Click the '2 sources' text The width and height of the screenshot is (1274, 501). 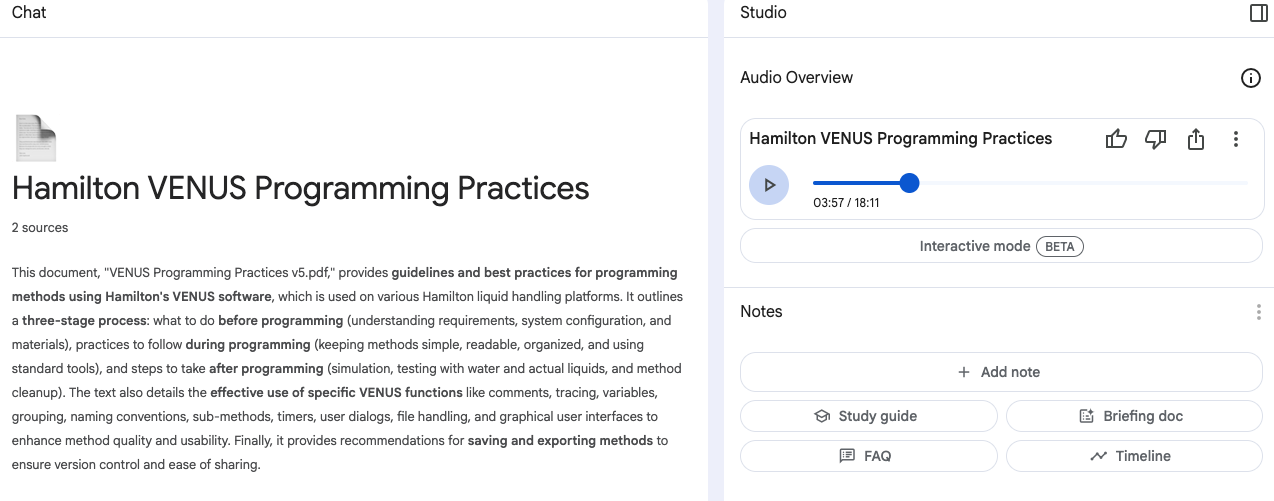(x=40, y=228)
